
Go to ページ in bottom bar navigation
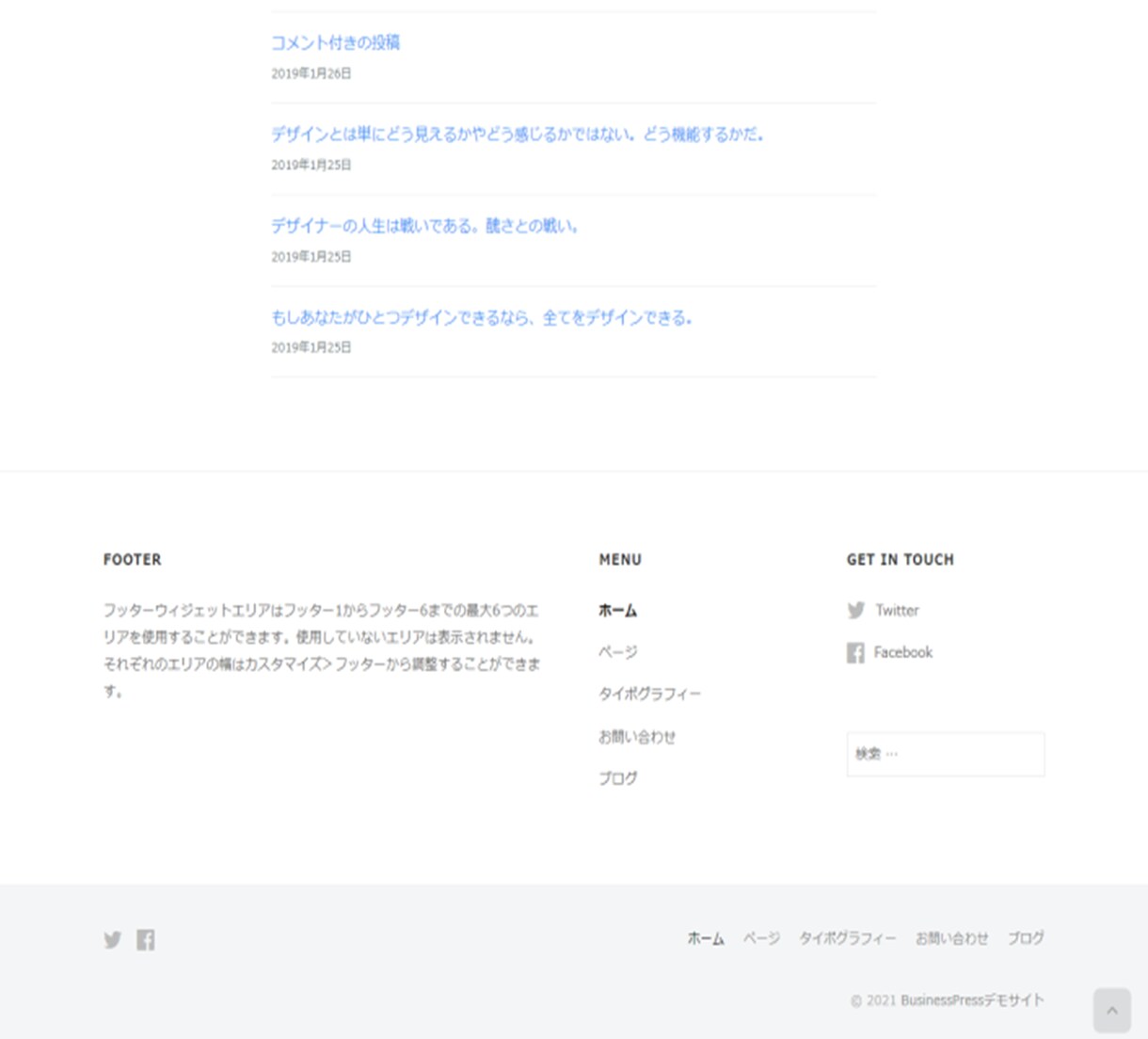761,938
